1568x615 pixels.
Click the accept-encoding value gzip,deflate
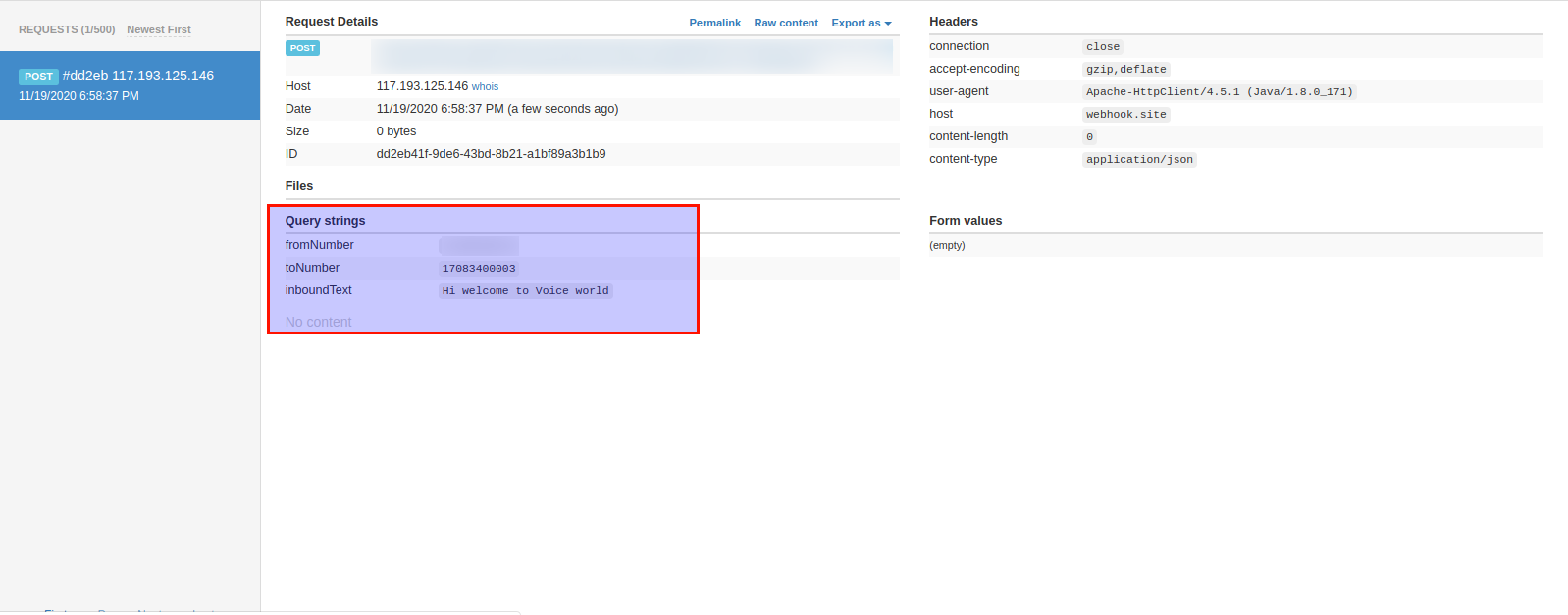pyautogui.click(x=1125, y=70)
